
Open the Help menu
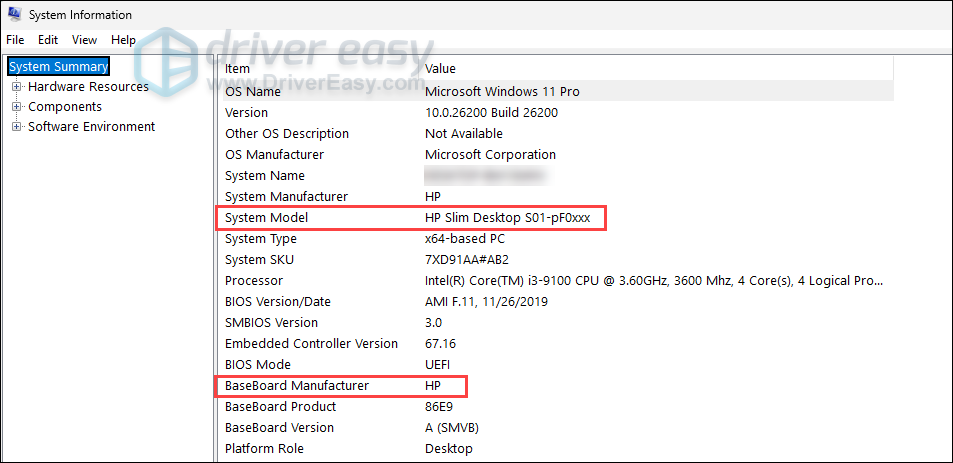[x=123, y=40]
